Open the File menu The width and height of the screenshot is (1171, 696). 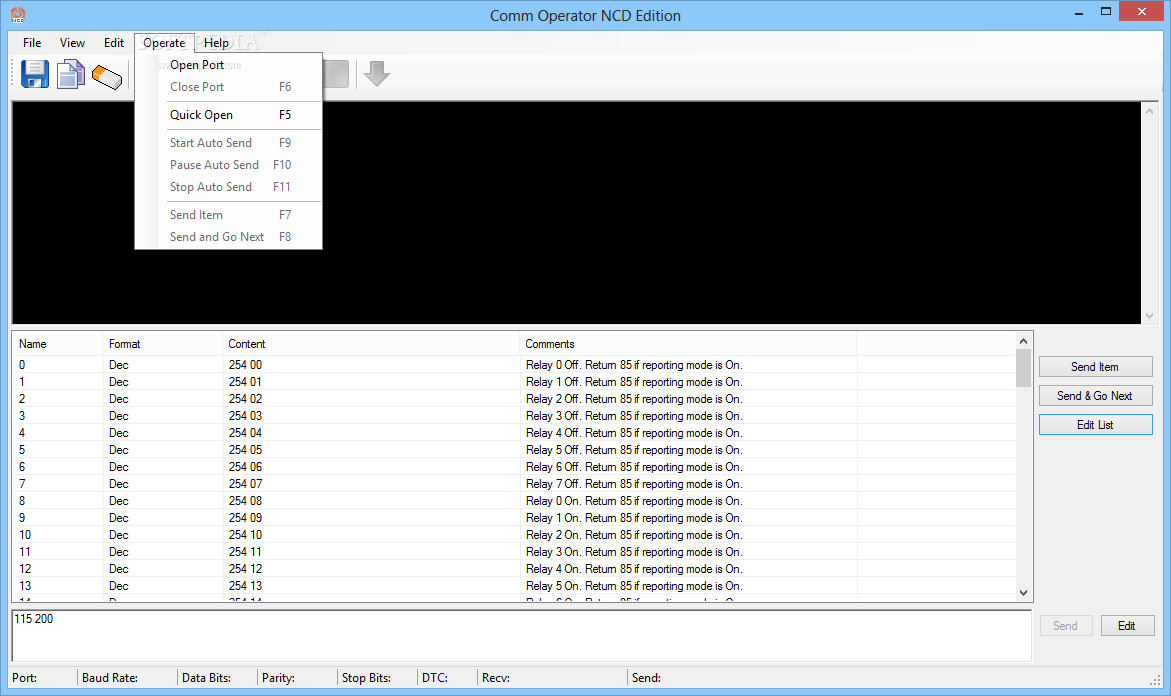[x=32, y=43]
